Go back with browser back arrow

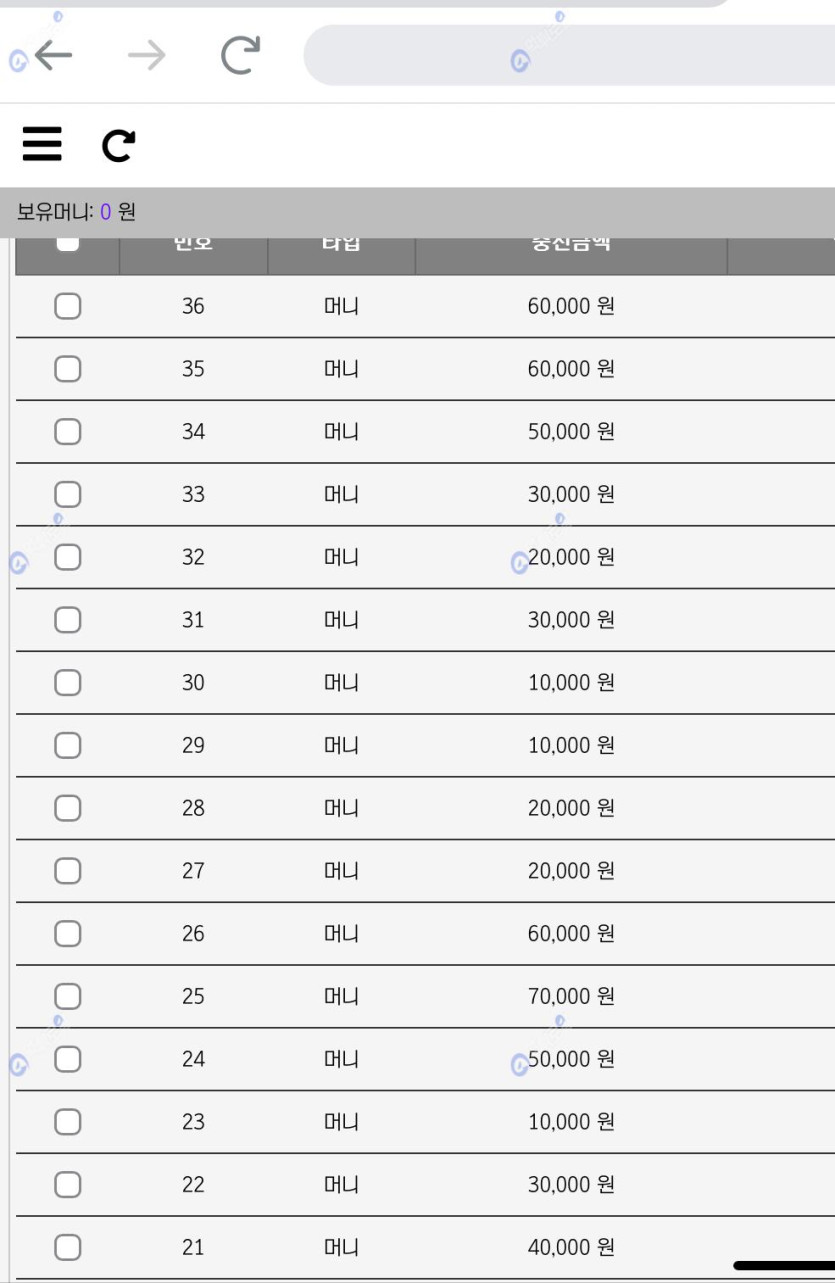53,56
